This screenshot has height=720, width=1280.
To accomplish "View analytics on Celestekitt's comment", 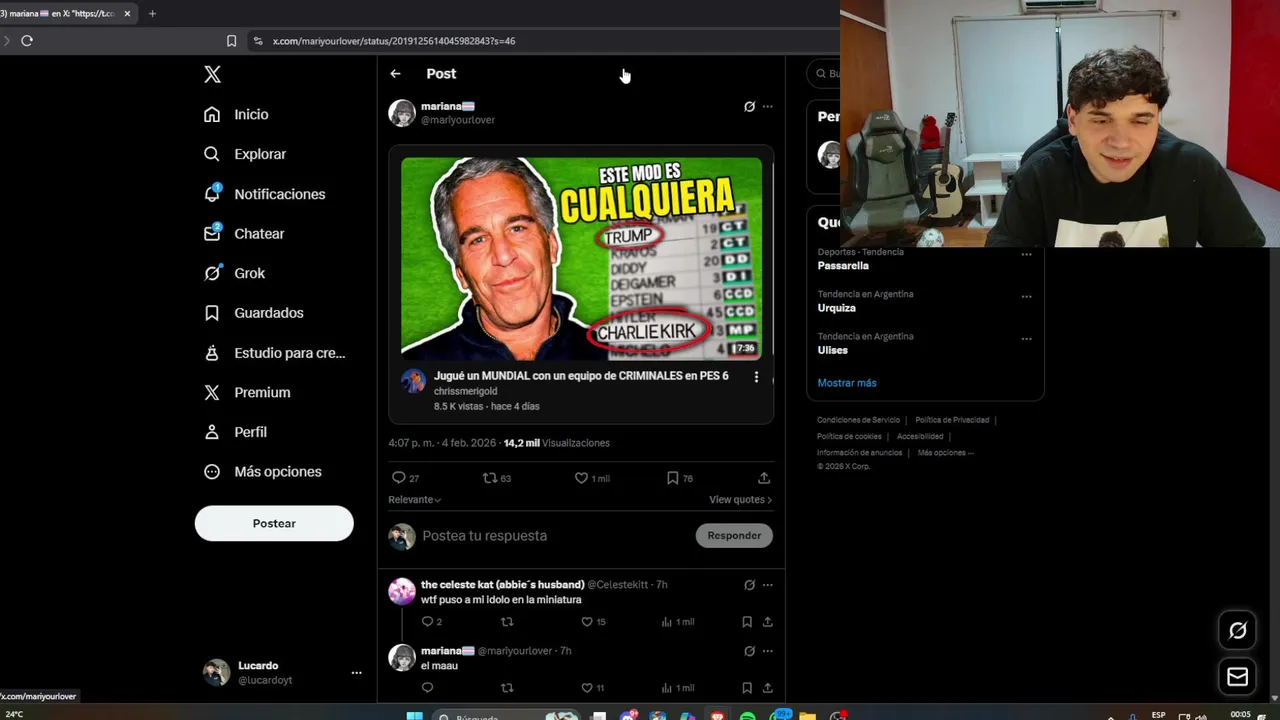I will [677, 622].
